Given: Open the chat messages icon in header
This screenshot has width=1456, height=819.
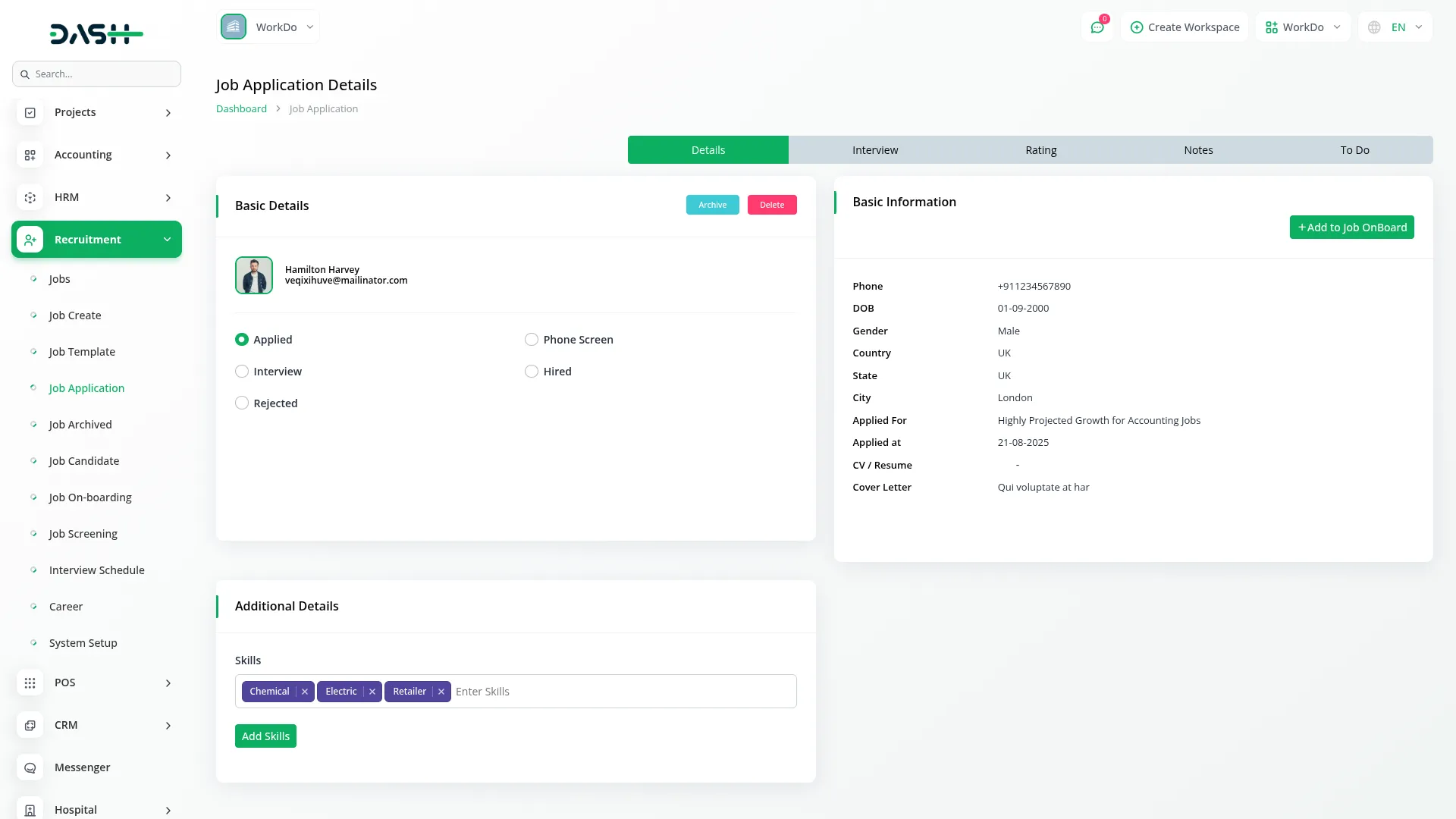Looking at the screenshot, I should pos(1097,27).
